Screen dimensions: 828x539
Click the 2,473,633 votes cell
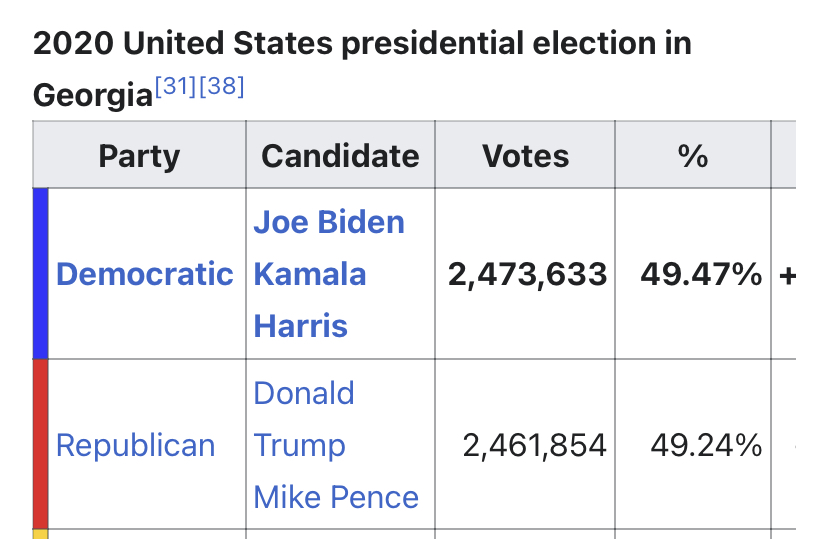point(527,274)
